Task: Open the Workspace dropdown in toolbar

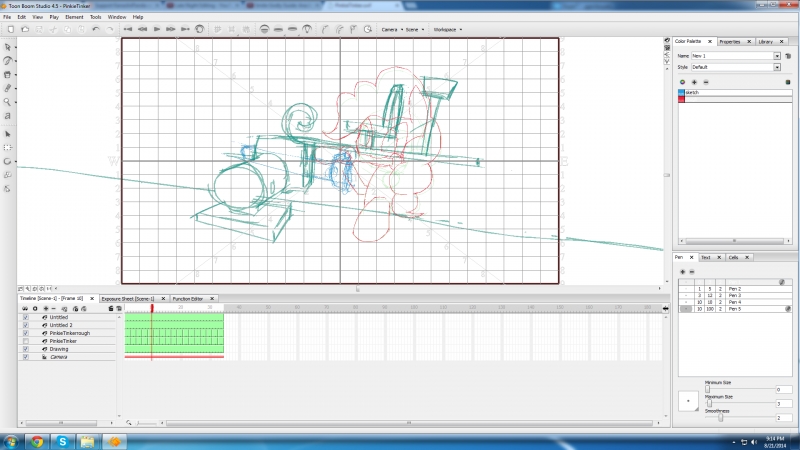Action: pyautogui.click(x=446, y=29)
